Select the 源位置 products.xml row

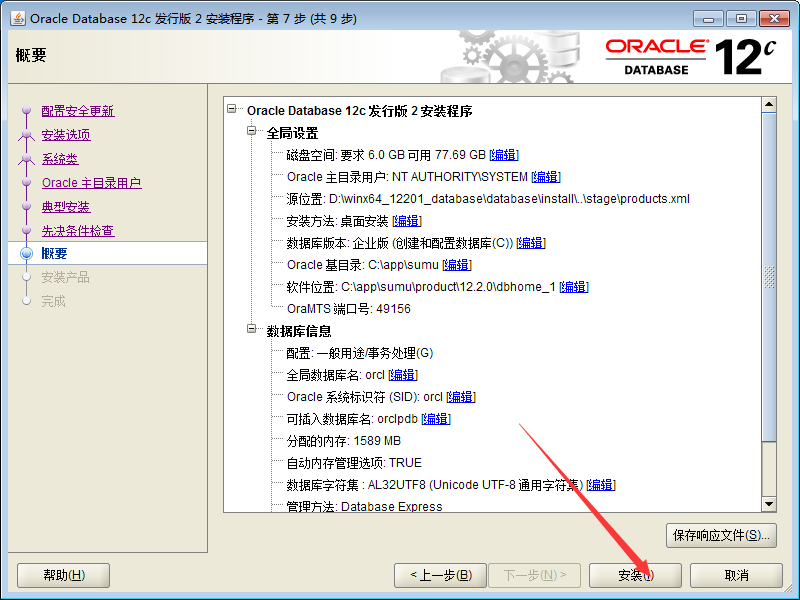[x=488, y=198]
